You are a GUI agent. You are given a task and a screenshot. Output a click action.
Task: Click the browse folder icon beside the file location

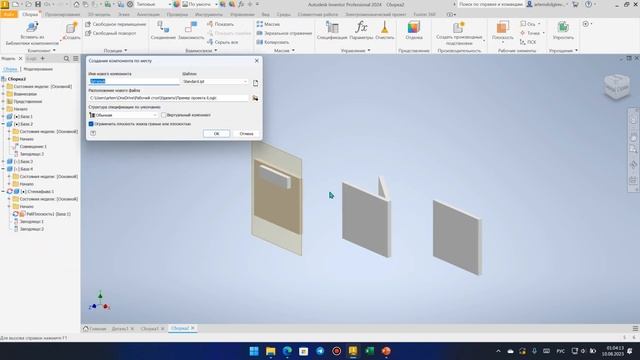pos(255,98)
